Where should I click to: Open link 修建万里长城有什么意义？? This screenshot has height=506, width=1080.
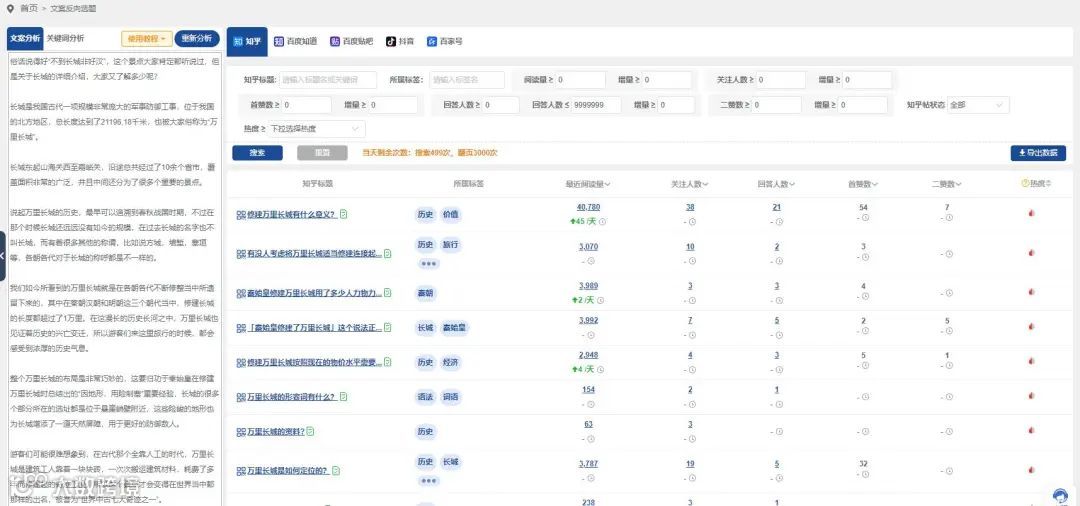coord(291,215)
